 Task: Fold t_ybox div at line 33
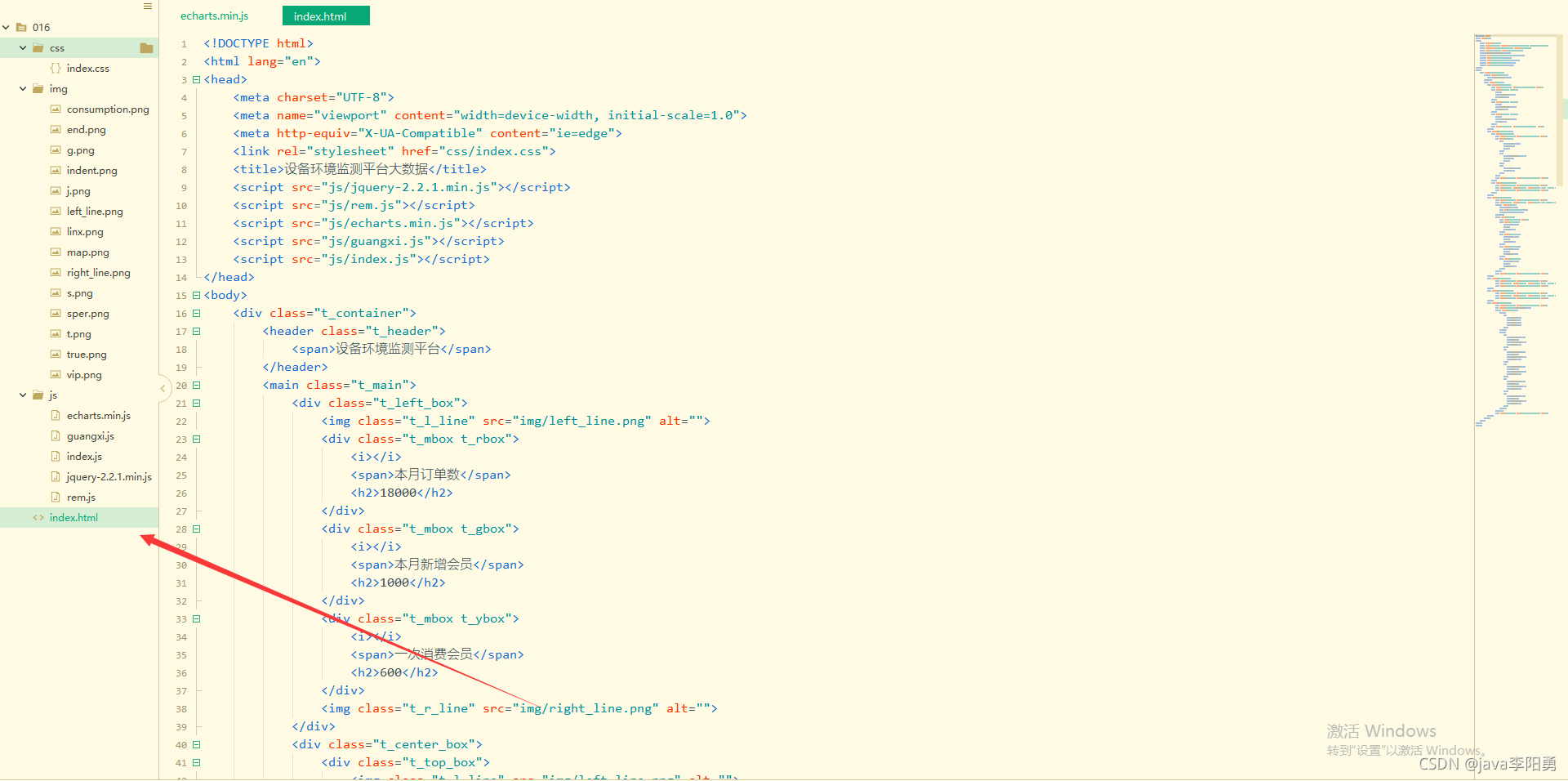tap(196, 618)
